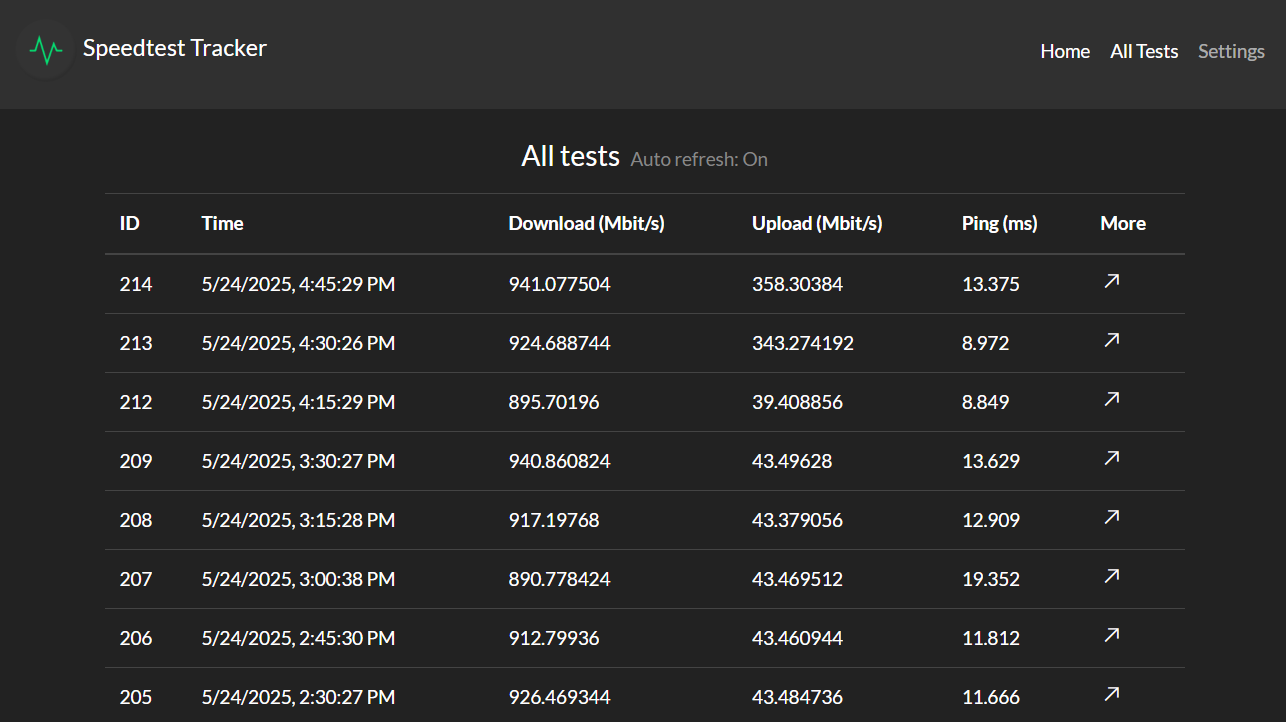Click download value 917.19768
Image resolution: width=1286 pixels, height=722 pixels.
tap(554, 520)
